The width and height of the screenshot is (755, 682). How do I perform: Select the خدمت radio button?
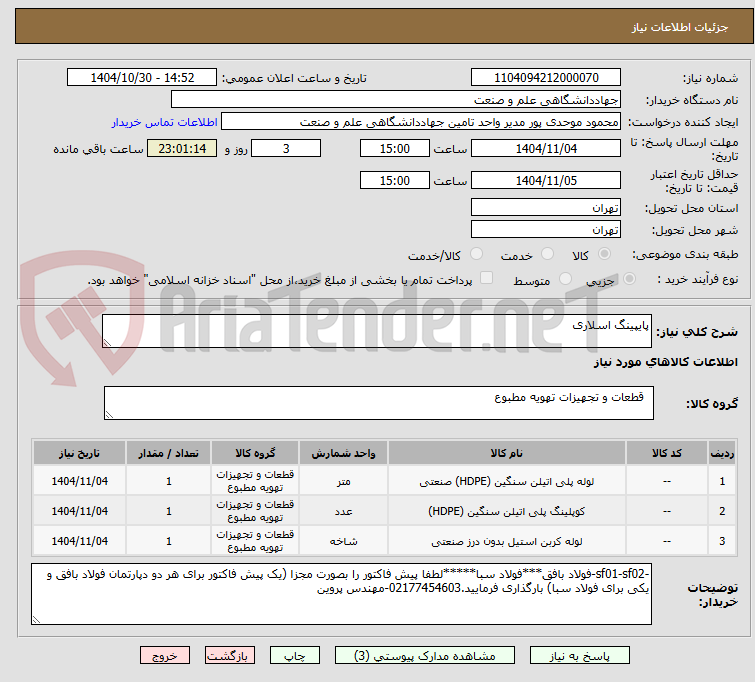(x=547, y=254)
